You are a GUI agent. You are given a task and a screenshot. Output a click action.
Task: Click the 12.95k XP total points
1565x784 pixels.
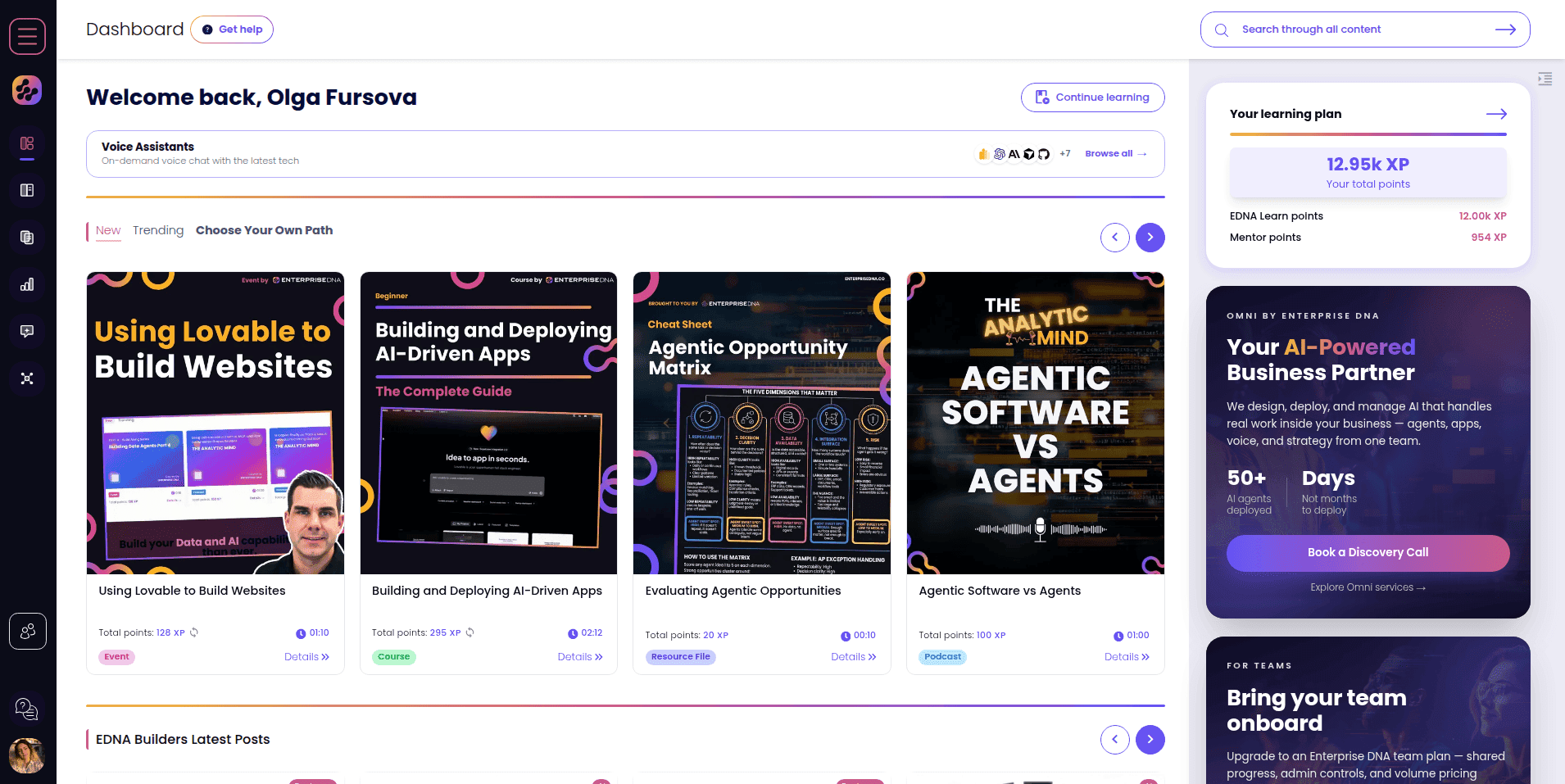1368,165
